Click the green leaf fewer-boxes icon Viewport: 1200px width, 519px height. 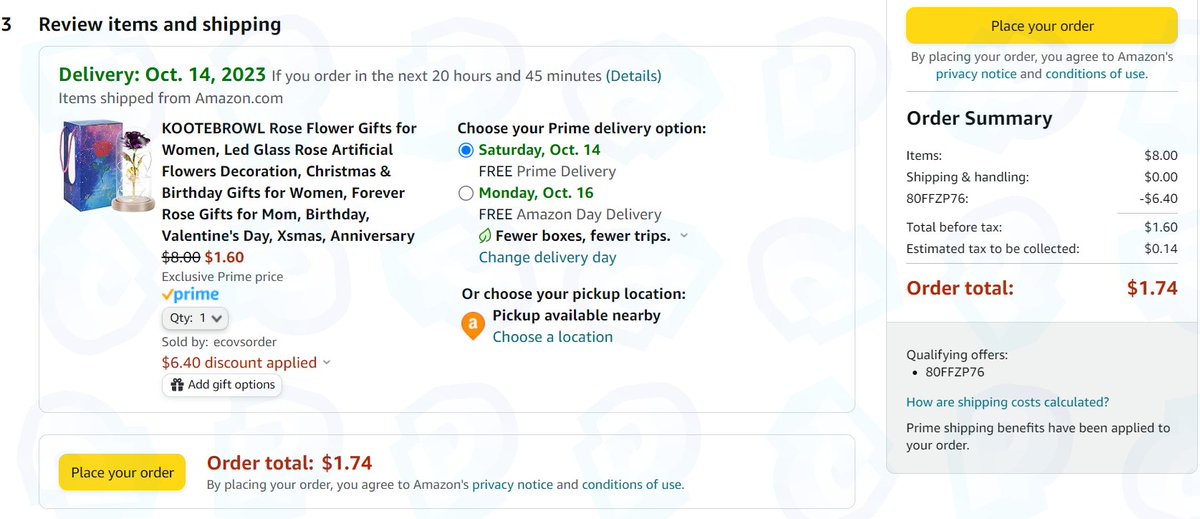pyautogui.click(x=485, y=236)
